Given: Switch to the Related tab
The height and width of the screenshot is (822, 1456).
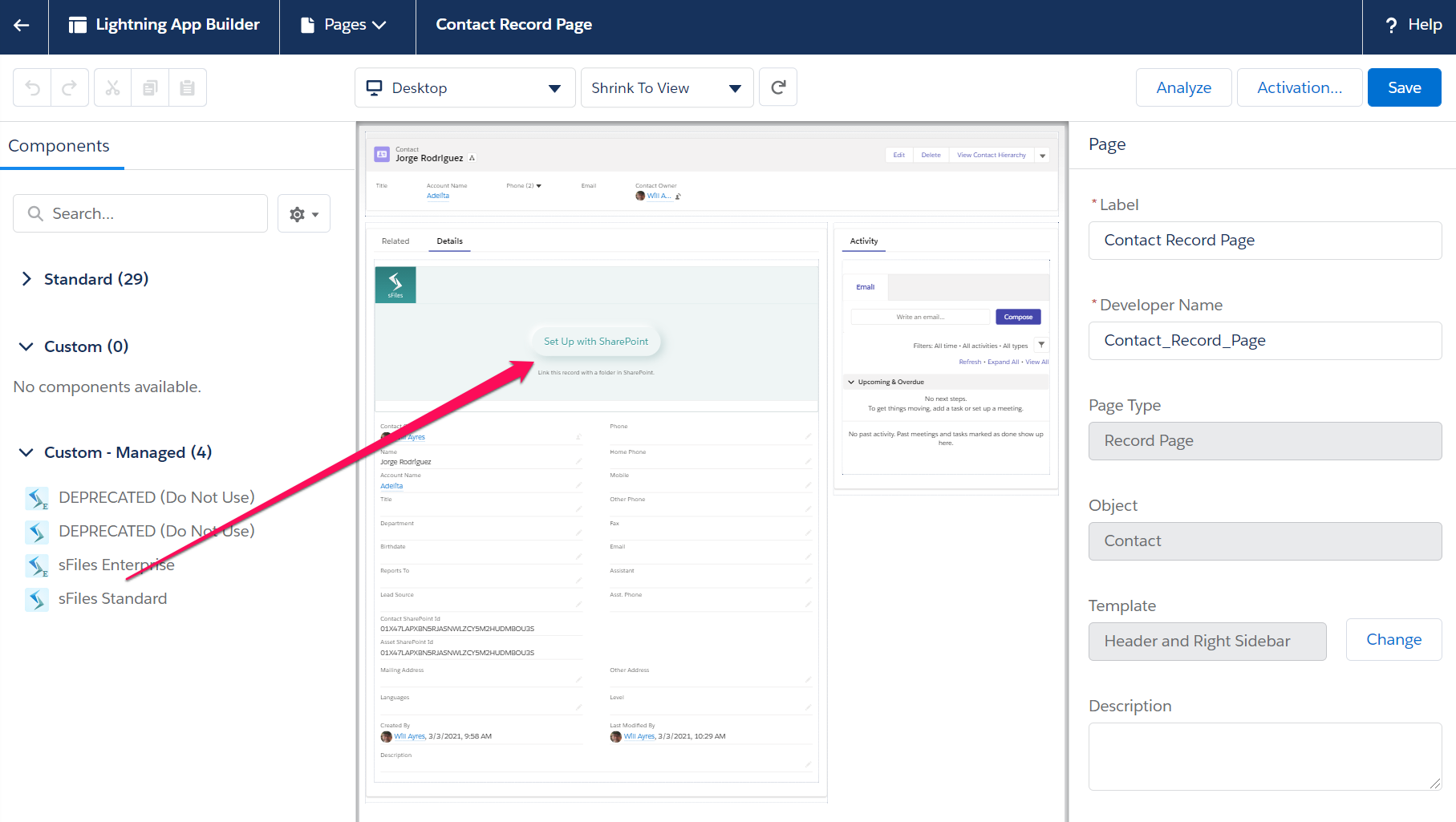Looking at the screenshot, I should pos(395,241).
